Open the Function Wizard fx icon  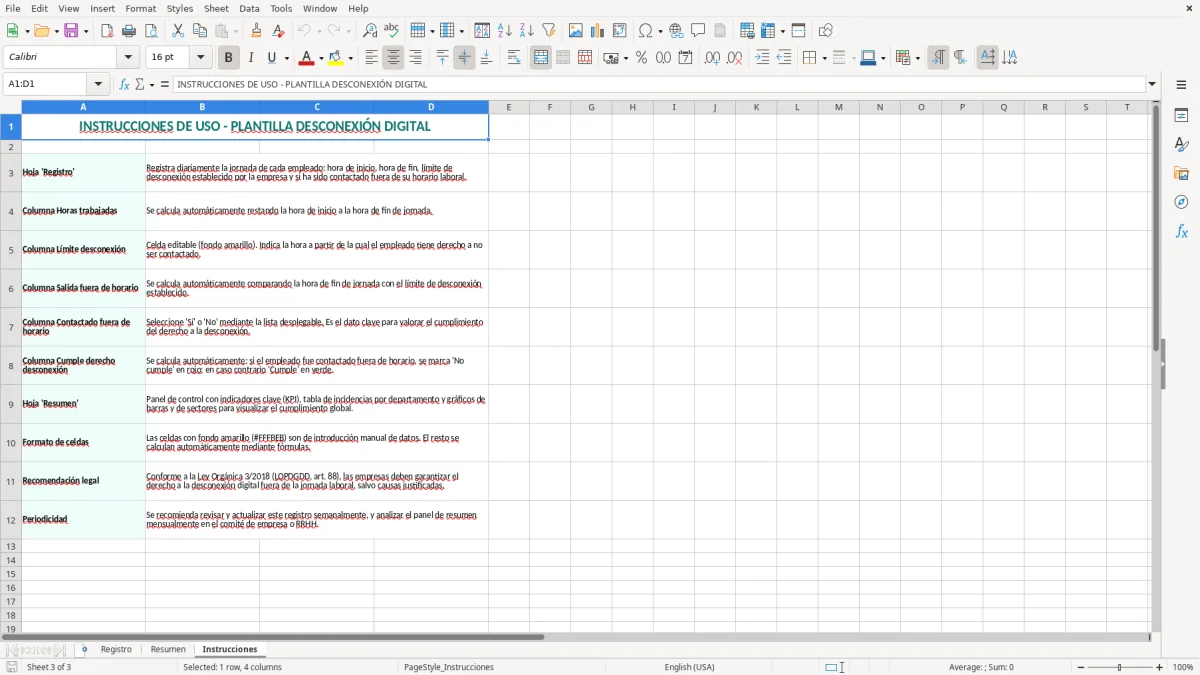(124, 85)
